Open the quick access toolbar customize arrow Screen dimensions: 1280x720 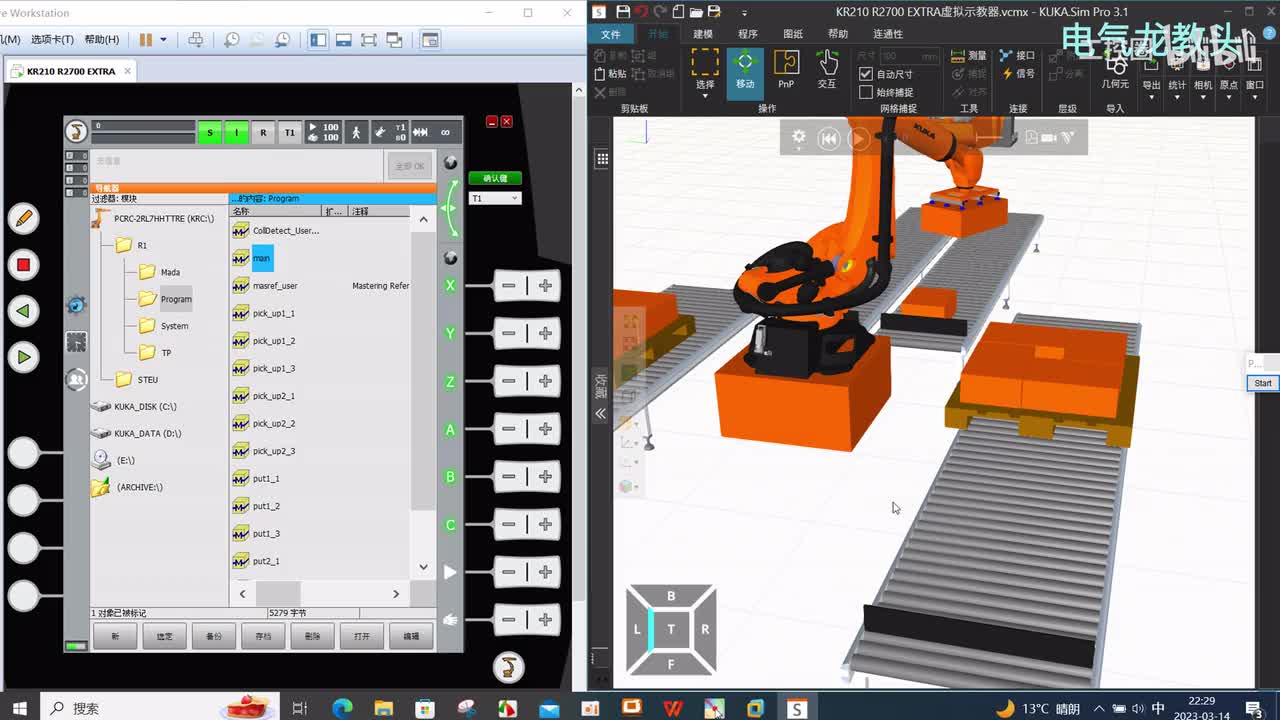pos(744,13)
